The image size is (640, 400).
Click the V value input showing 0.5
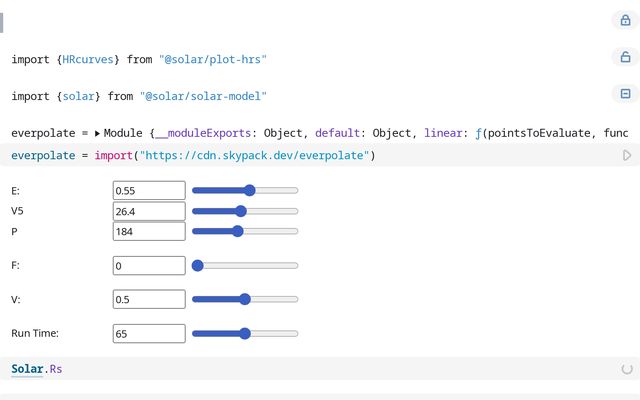[x=149, y=299]
